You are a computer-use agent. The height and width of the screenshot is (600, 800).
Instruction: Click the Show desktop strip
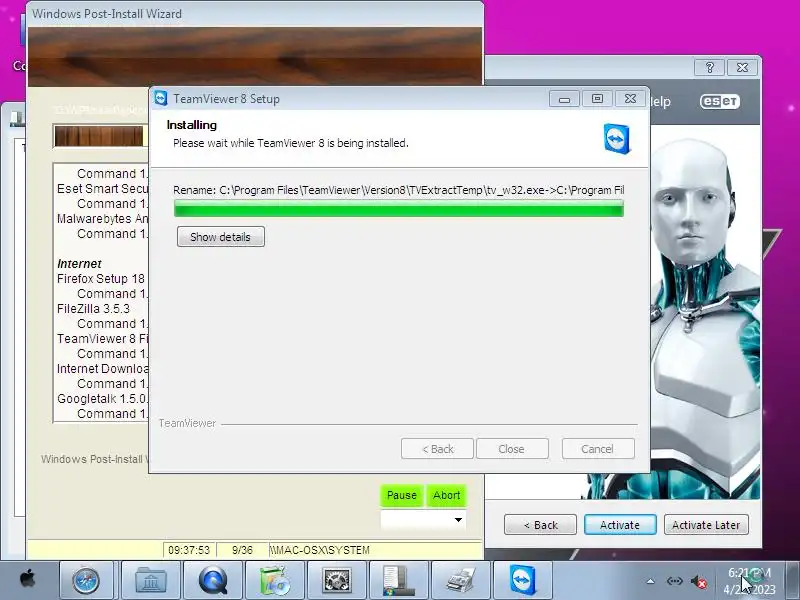pyautogui.click(x=792, y=580)
